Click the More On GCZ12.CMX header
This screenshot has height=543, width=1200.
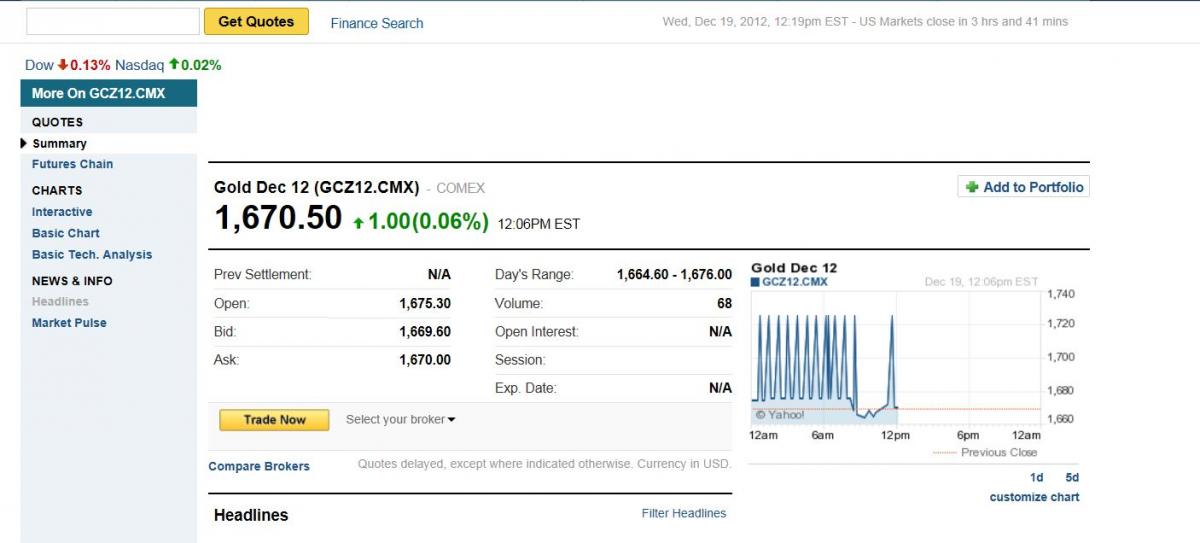pyautogui.click(x=109, y=93)
